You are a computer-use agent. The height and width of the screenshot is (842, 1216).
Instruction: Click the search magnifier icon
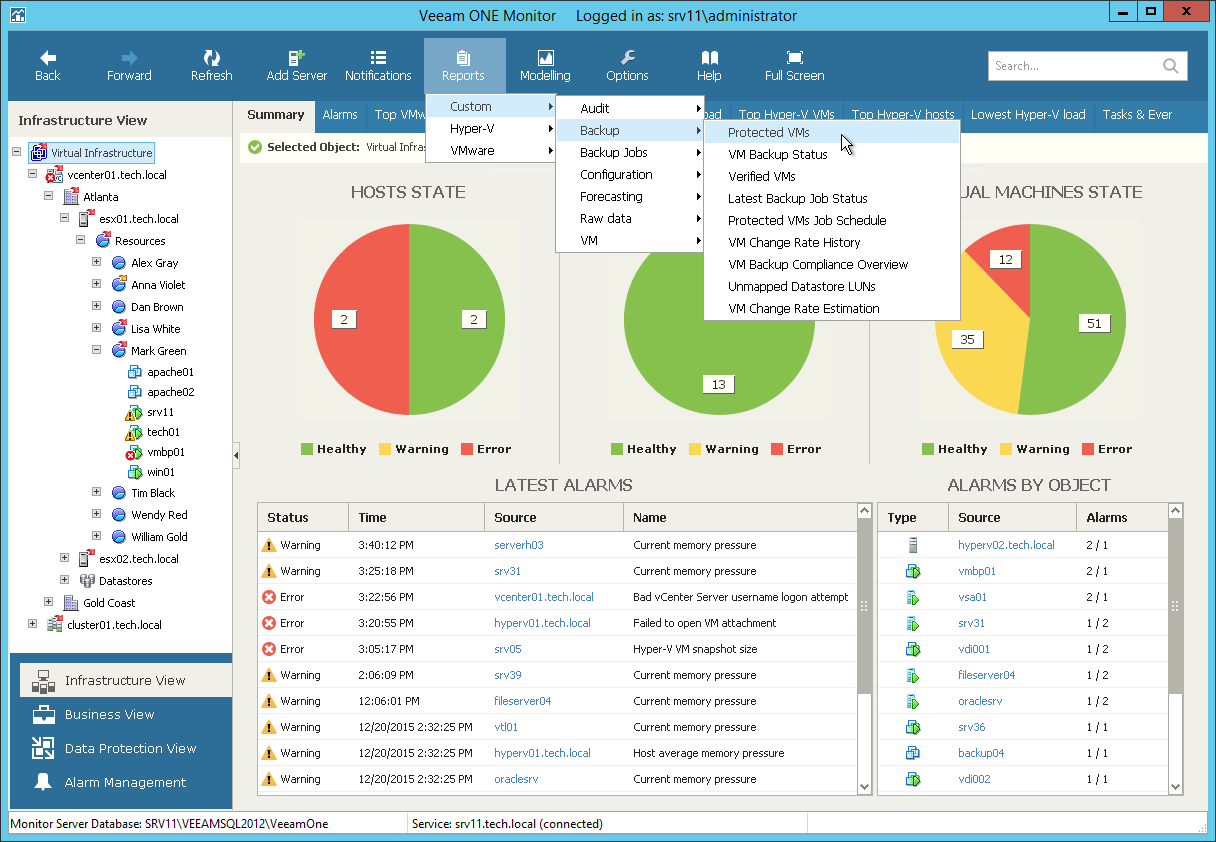pyautogui.click(x=1171, y=66)
